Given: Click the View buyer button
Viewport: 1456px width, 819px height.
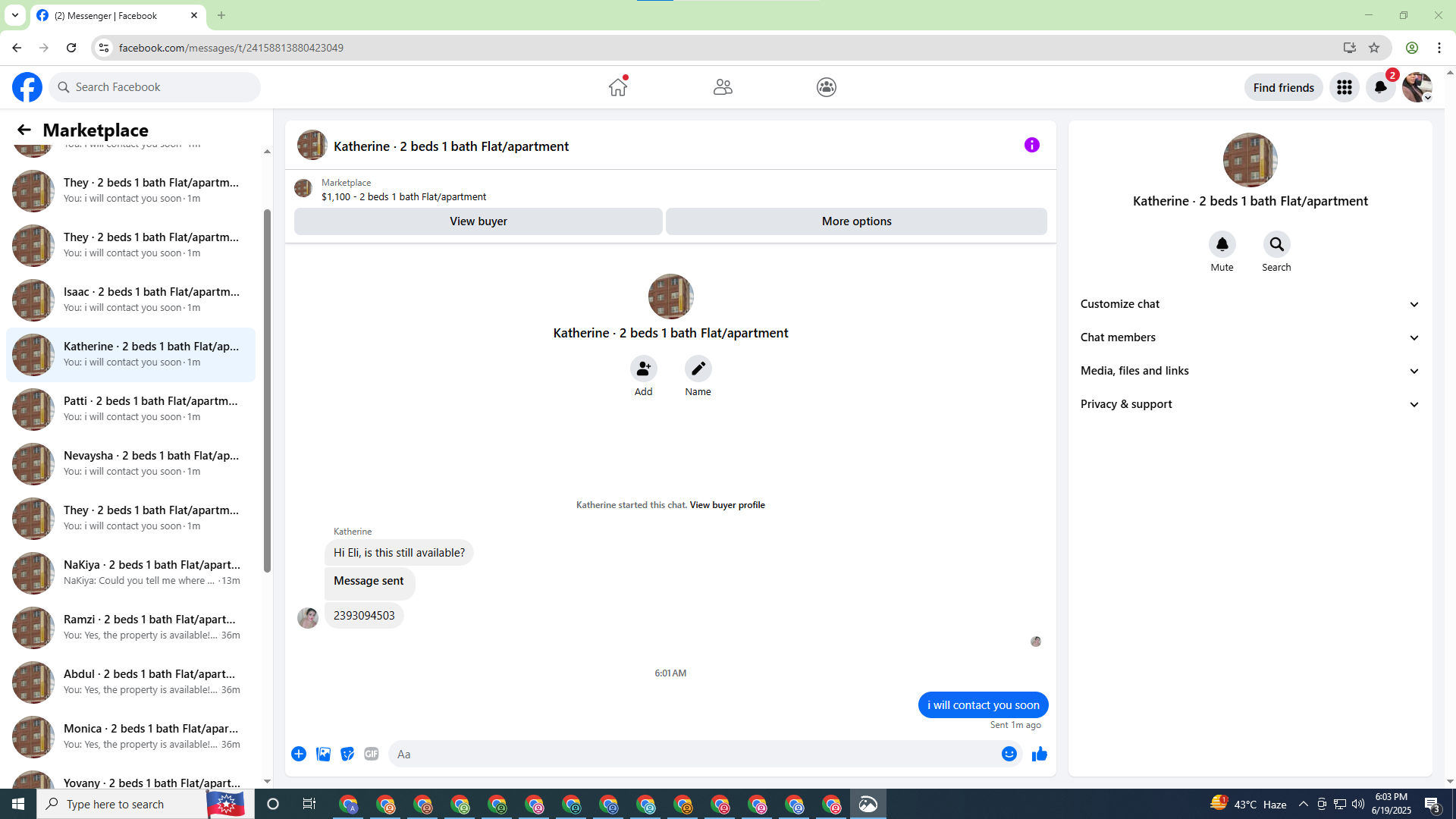Looking at the screenshot, I should point(479,221).
